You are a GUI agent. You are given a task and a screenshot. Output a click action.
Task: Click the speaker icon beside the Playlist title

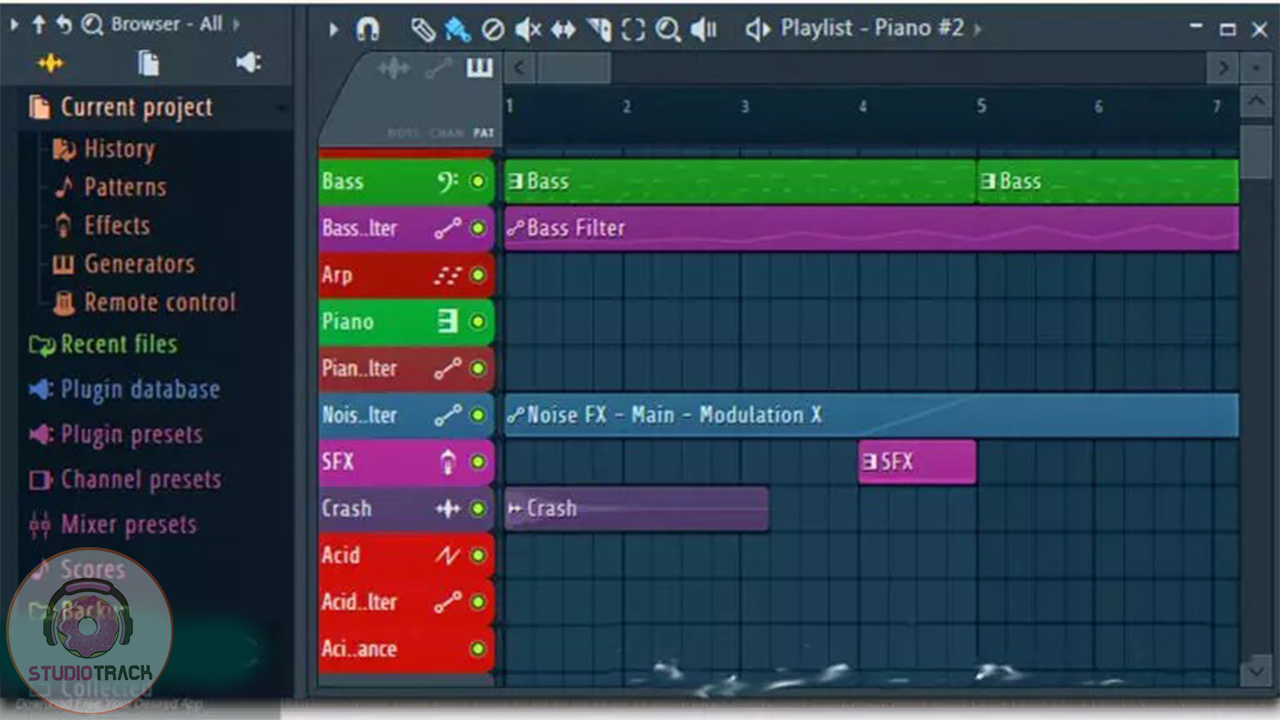[758, 29]
